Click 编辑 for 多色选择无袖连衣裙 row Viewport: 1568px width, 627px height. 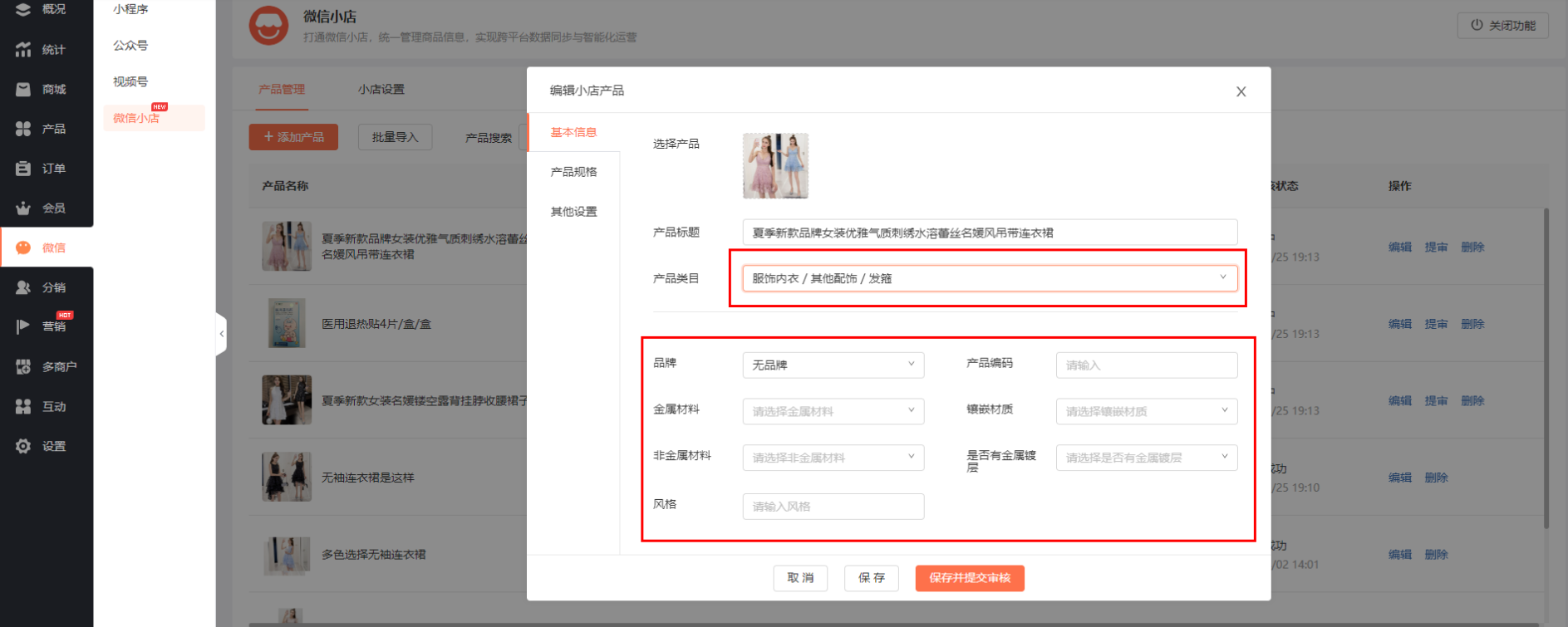[1400, 555]
